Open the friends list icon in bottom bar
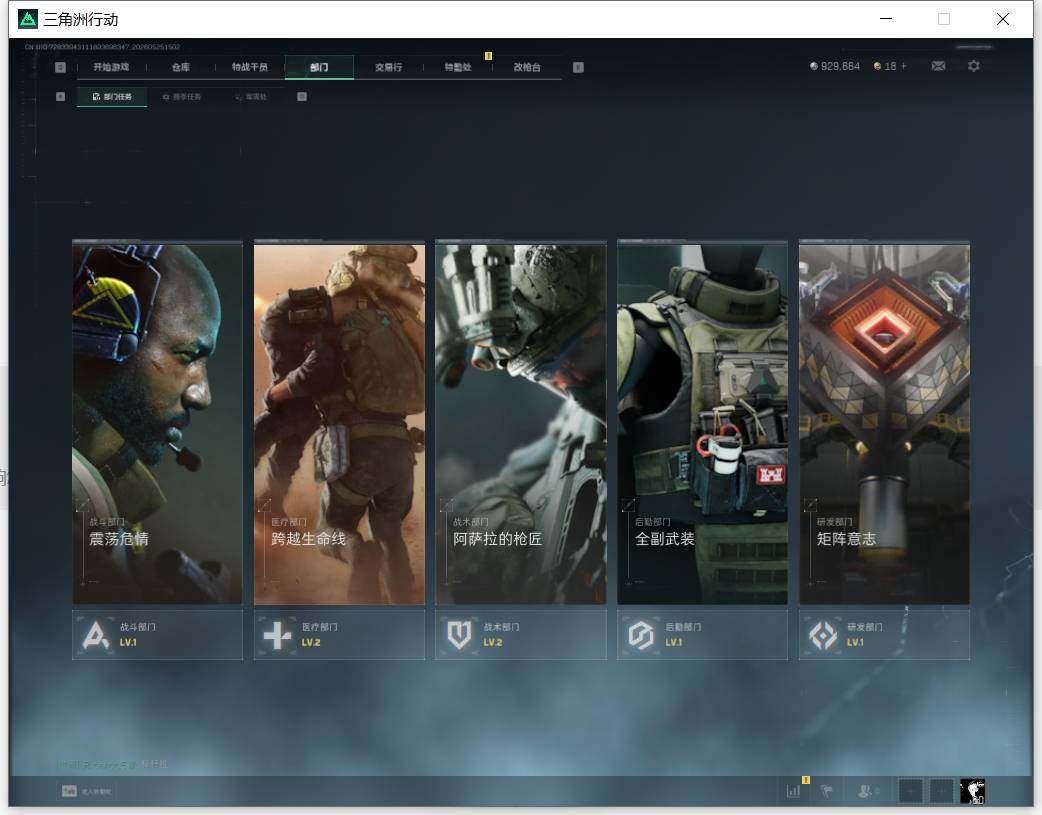This screenshot has width=1042, height=815. point(867,791)
